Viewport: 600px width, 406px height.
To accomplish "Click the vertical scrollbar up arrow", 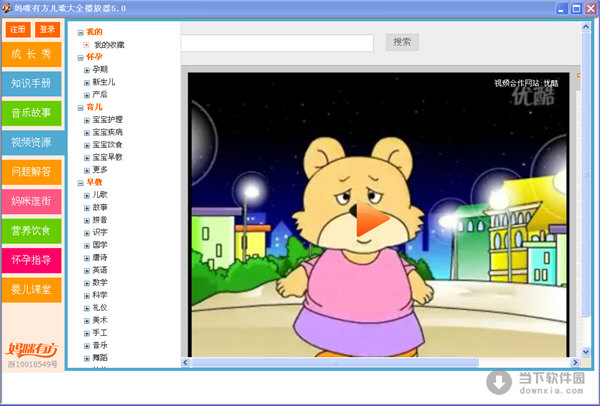I will 586,27.
